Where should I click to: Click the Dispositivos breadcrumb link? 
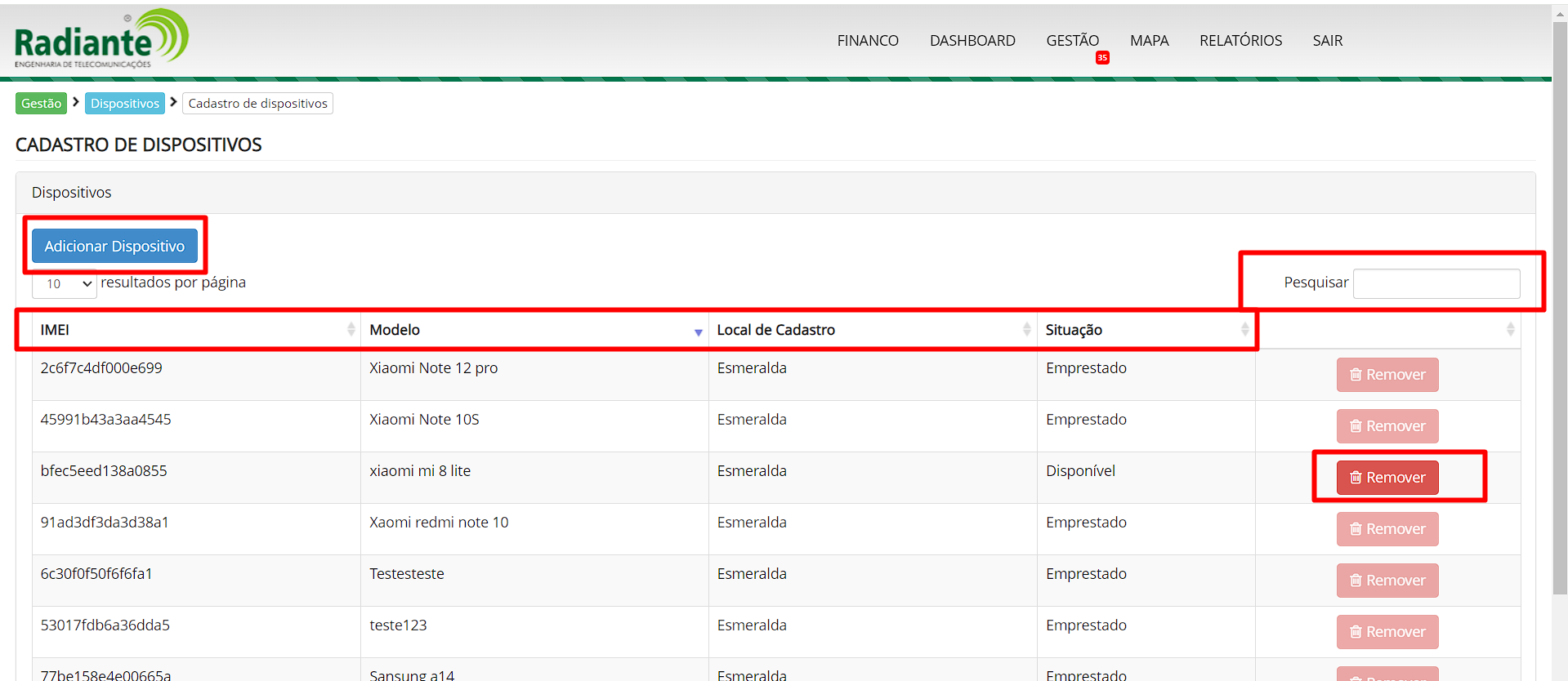[x=125, y=104]
